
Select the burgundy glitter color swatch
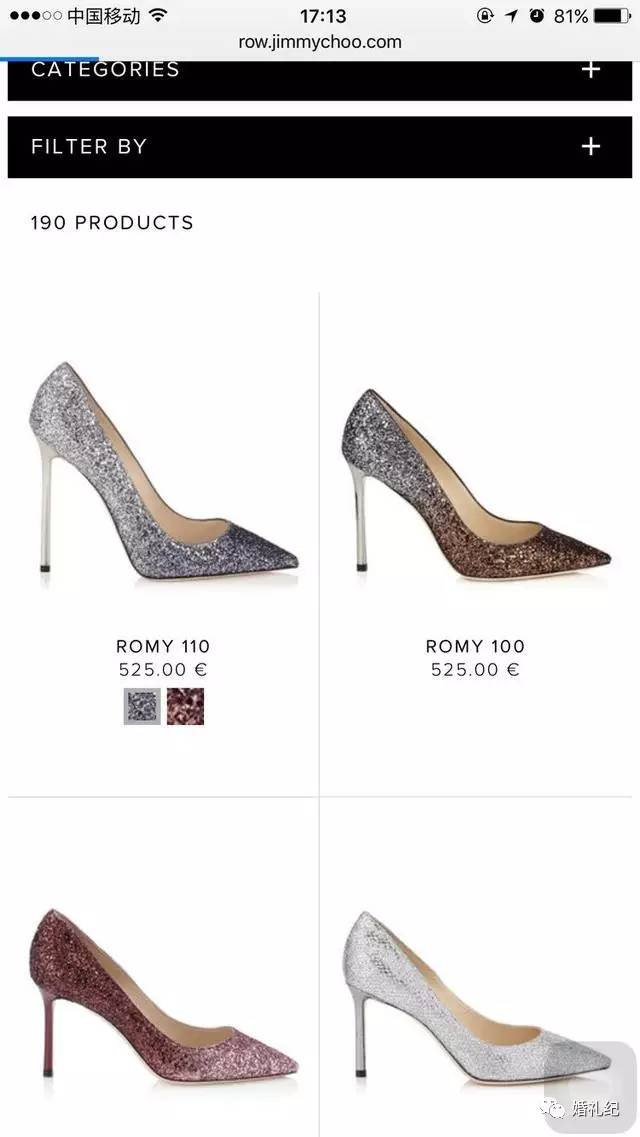tap(186, 706)
